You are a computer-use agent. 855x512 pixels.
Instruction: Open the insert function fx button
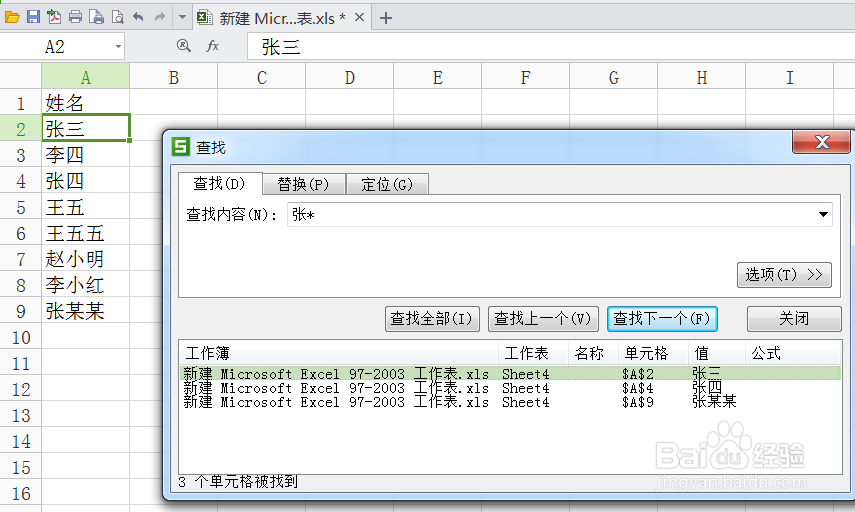point(212,46)
